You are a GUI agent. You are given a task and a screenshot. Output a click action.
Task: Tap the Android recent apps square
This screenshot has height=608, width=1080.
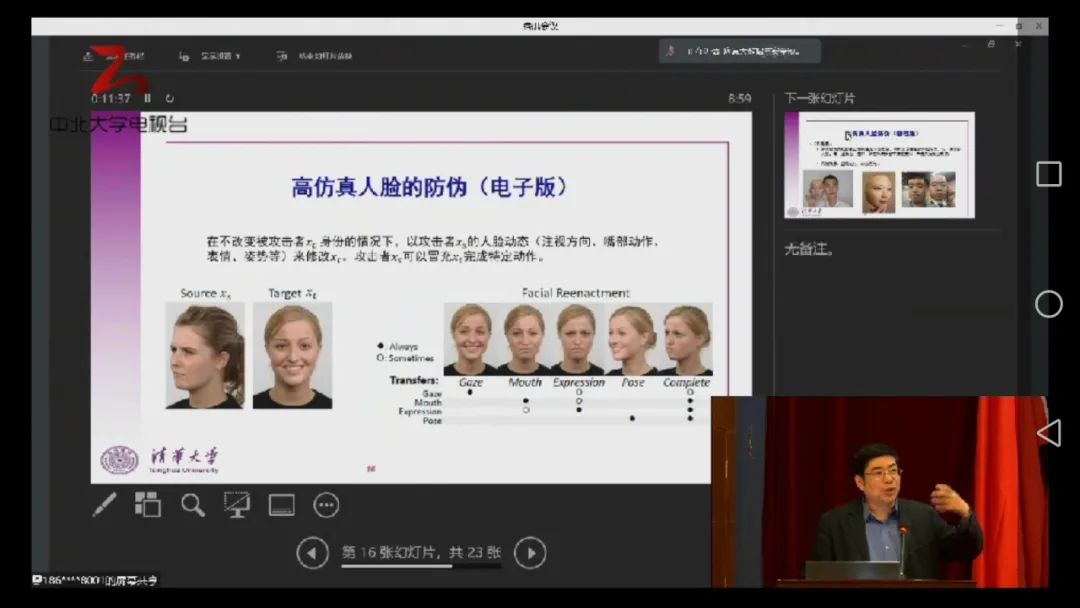[x=1048, y=174]
